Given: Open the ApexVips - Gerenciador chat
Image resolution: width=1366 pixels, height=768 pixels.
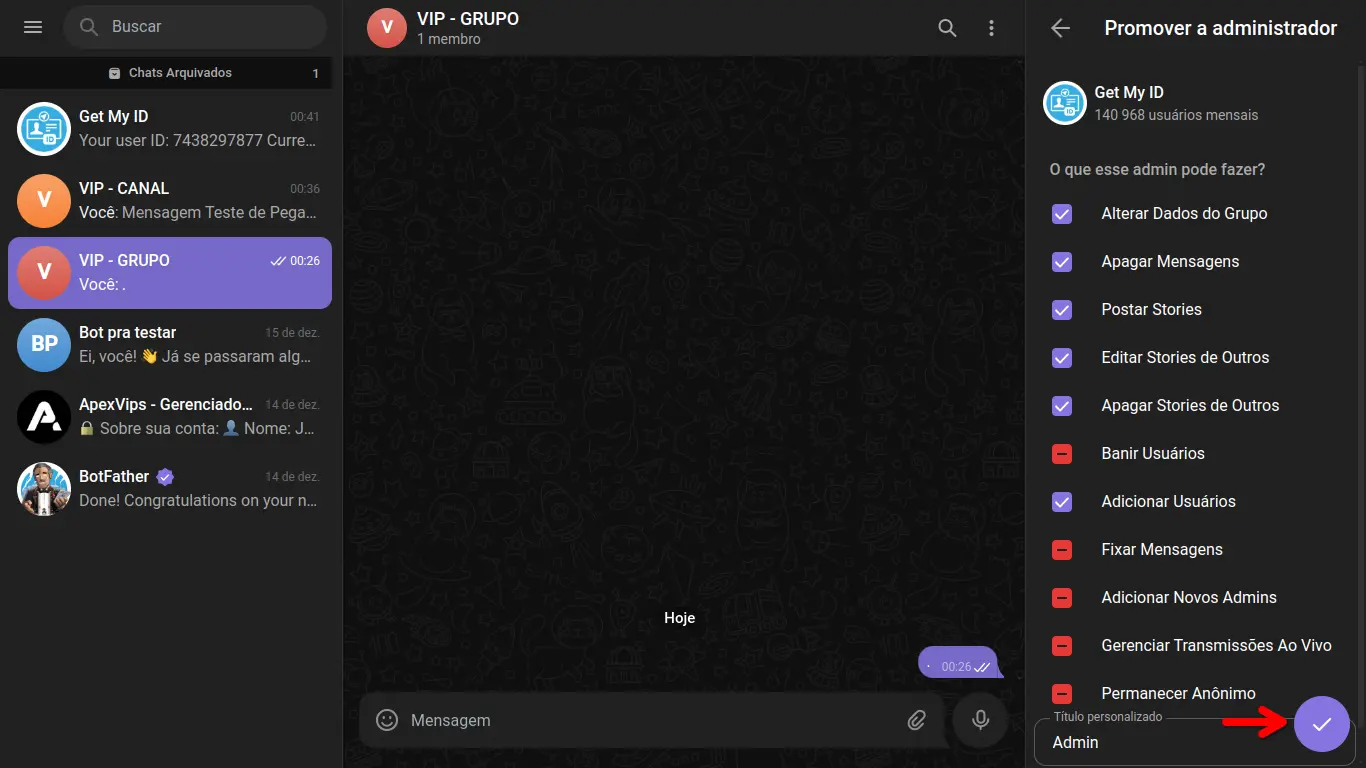Looking at the screenshot, I should [x=170, y=417].
